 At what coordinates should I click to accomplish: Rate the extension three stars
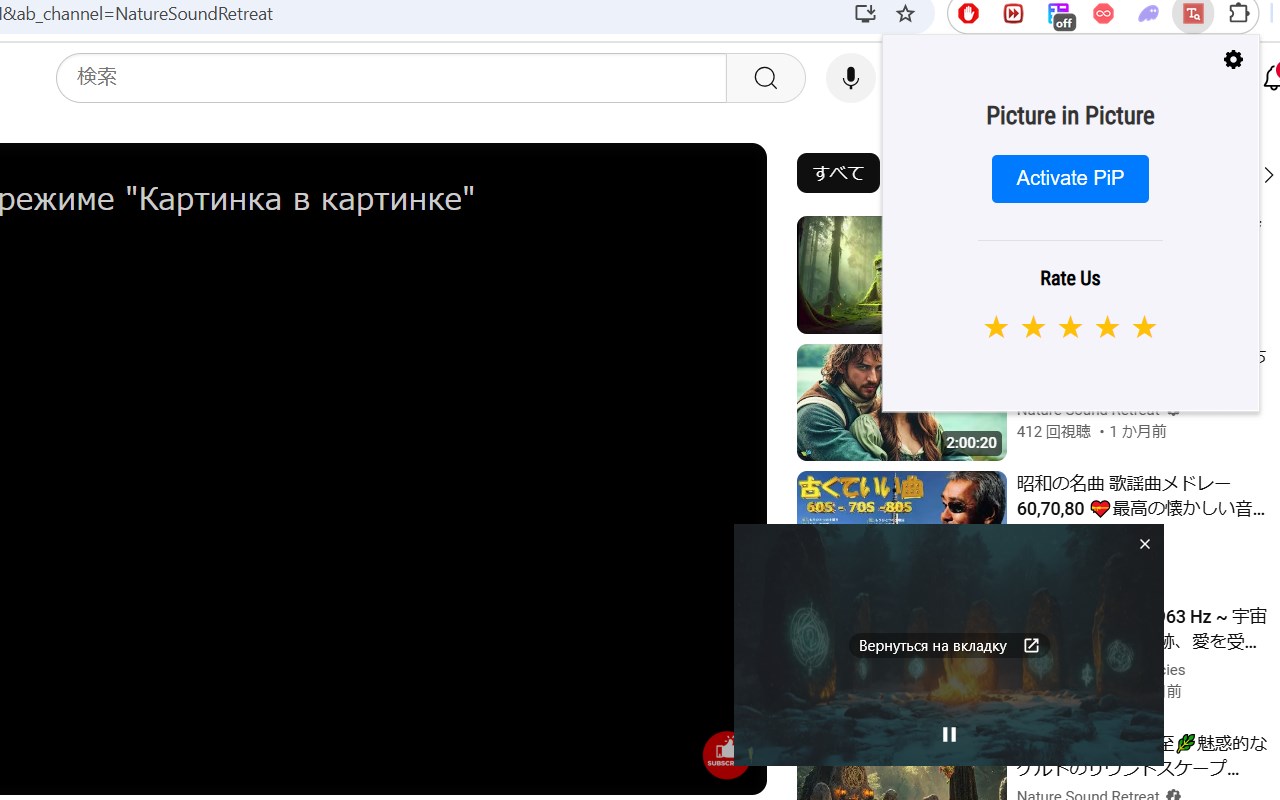pos(1070,327)
